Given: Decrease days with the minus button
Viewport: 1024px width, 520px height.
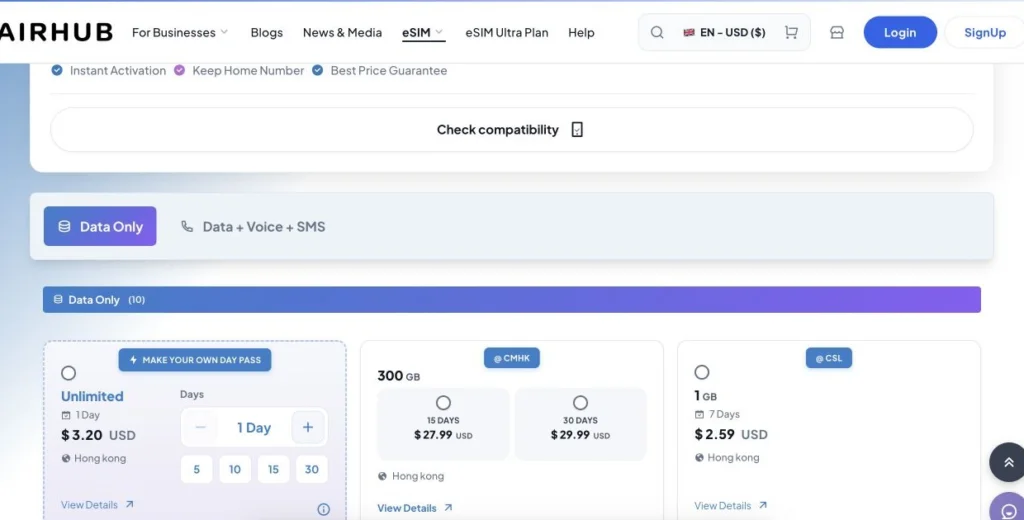Looking at the screenshot, I should [x=200, y=427].
